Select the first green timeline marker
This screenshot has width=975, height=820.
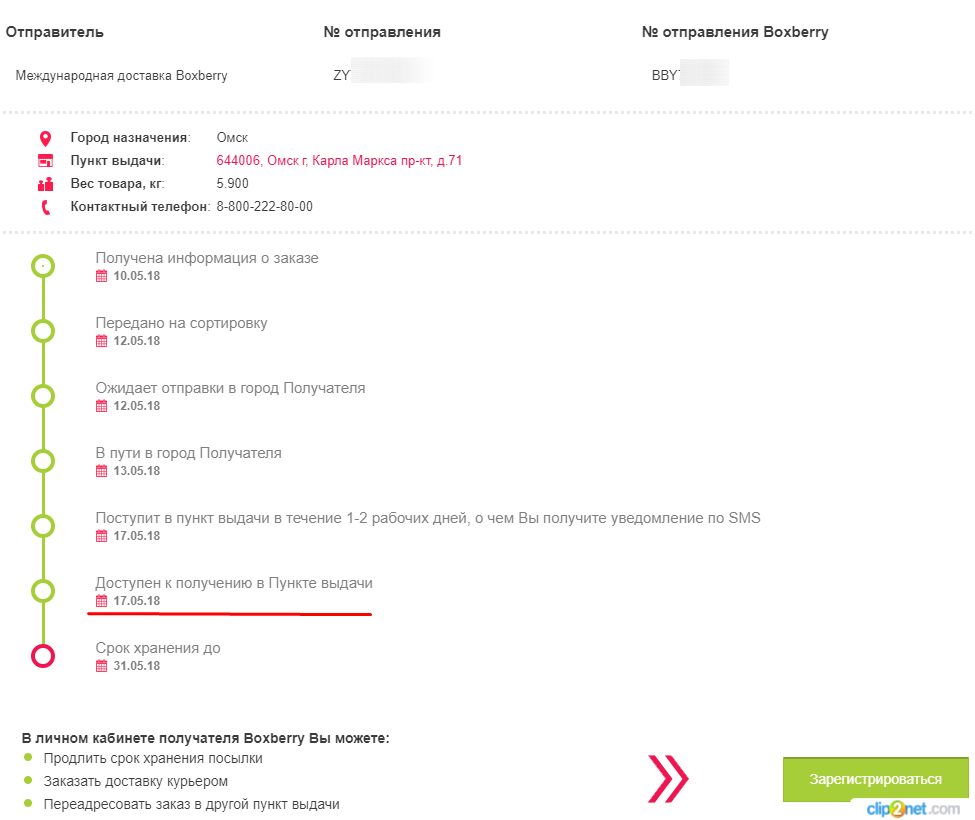coord(43,266)
